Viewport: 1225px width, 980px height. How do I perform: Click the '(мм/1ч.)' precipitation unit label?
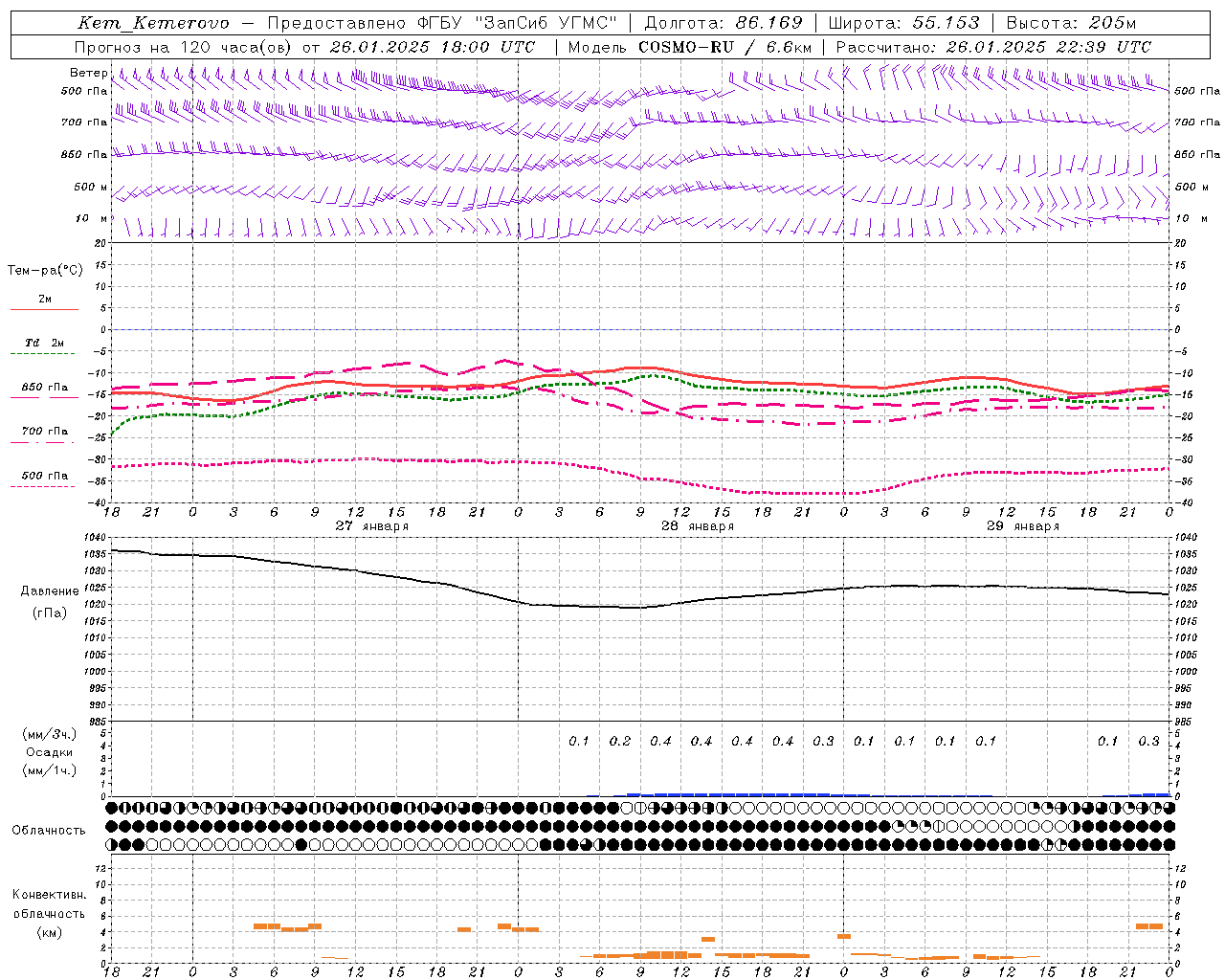50,770
